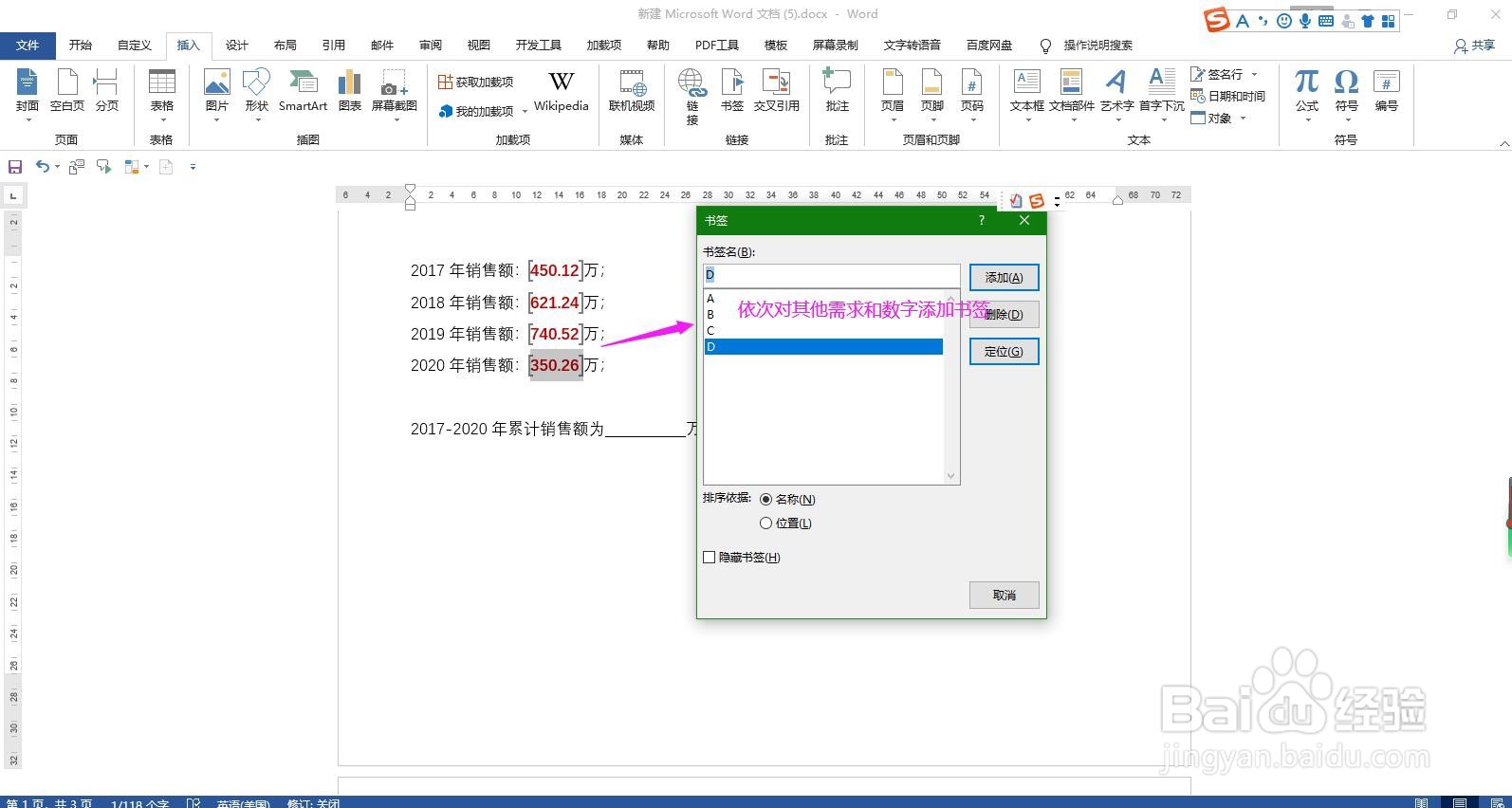Select bookmark A in the list
The image size is (1512, 808).
coord(823,299)
